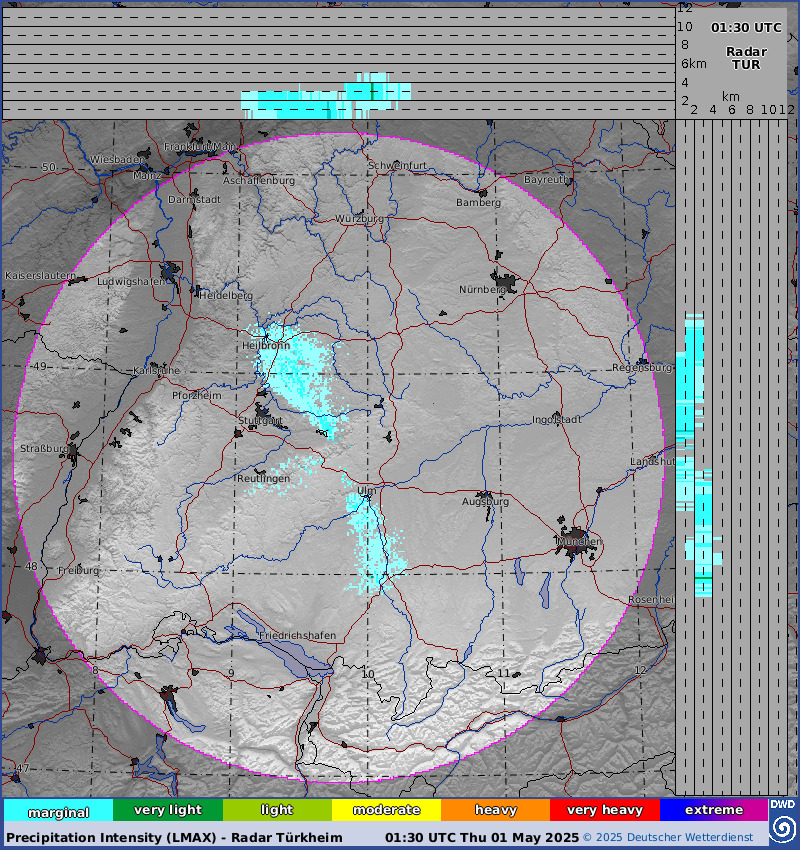Click the latitude 48 grid label
The image size is (800, 850).
(x=31, y=566)
